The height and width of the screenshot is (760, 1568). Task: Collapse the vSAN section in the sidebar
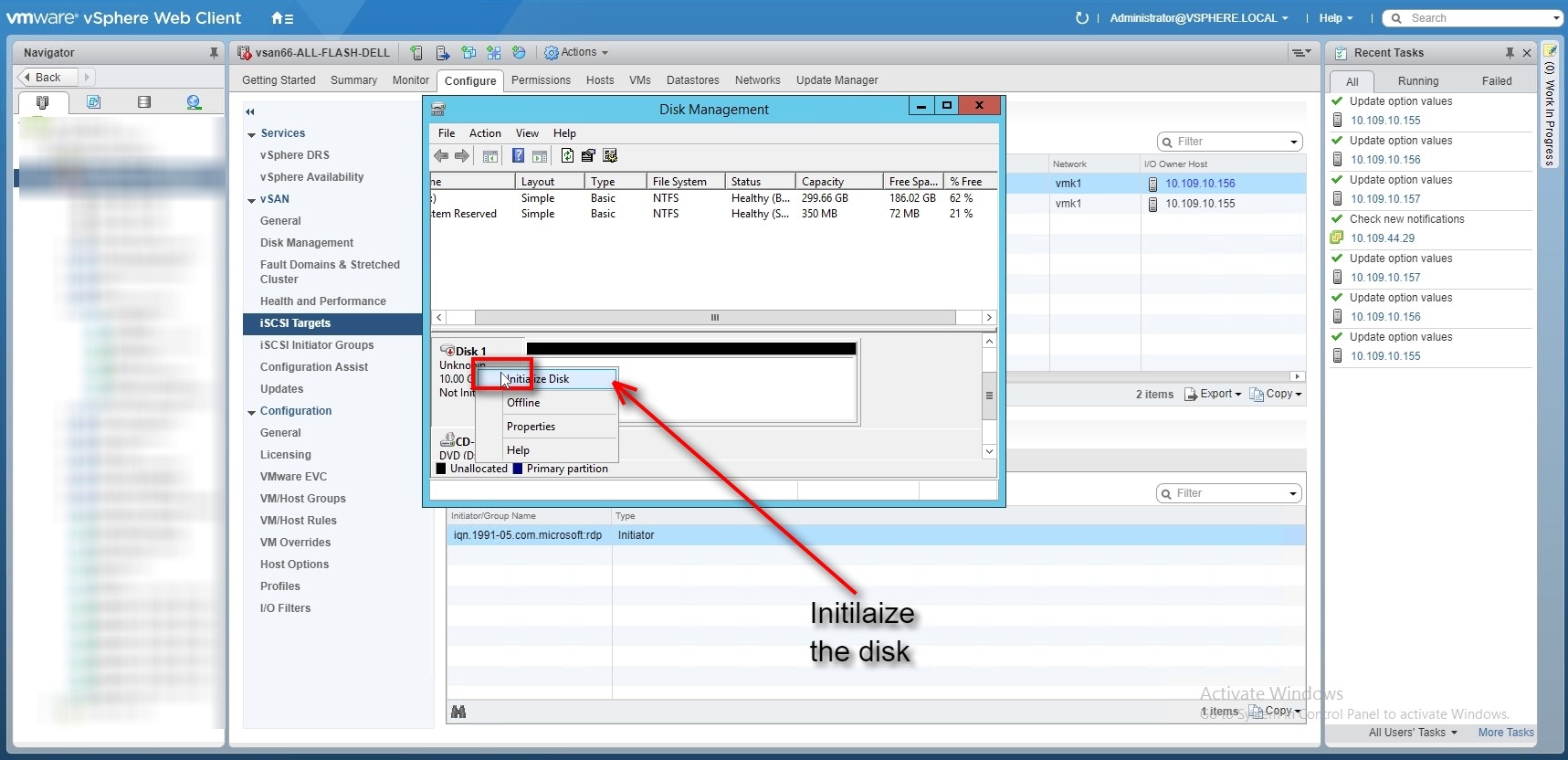point(251,200)
